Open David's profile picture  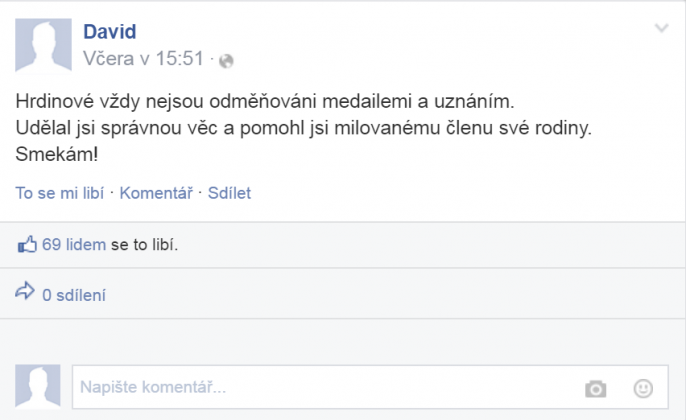click(x=43, y=43)
